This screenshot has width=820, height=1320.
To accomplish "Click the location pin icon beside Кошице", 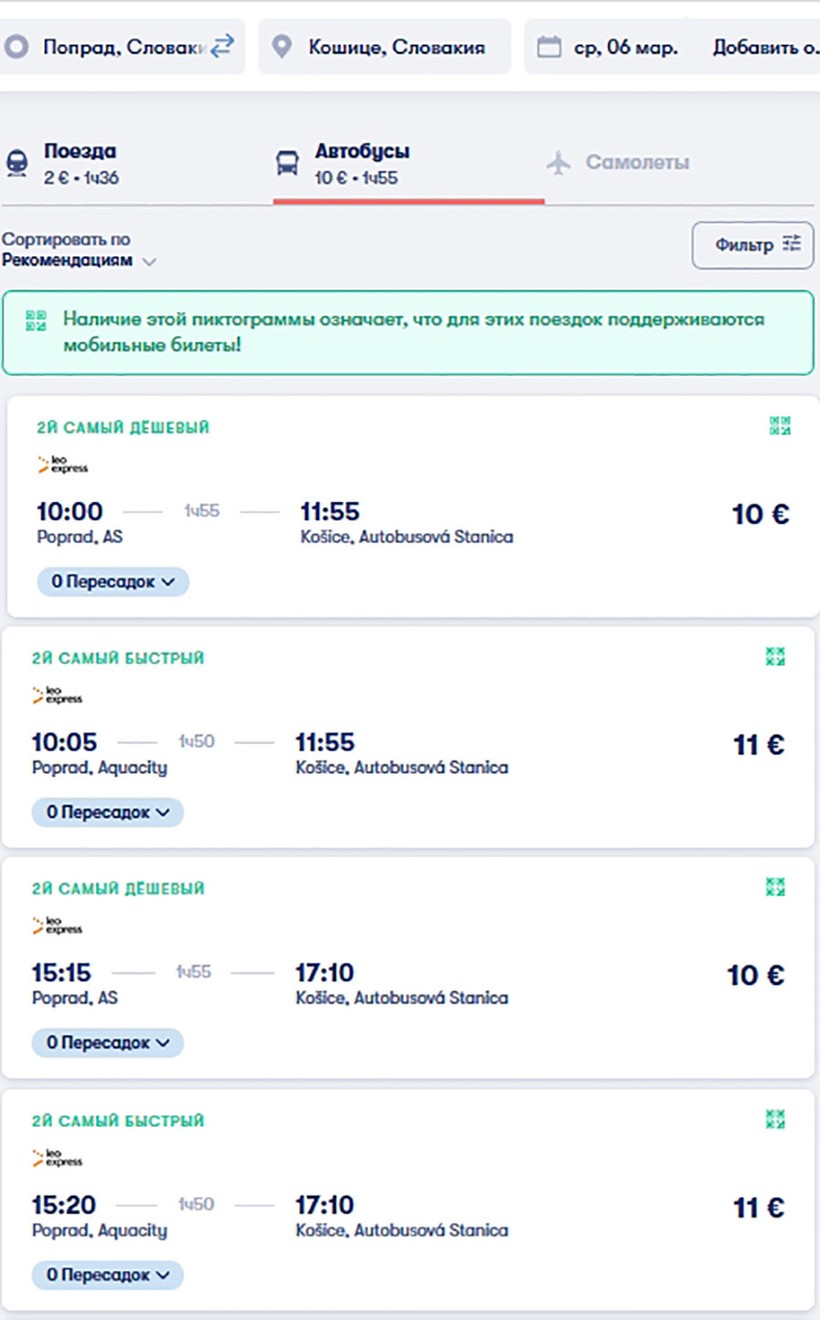I will pos(282,47).
